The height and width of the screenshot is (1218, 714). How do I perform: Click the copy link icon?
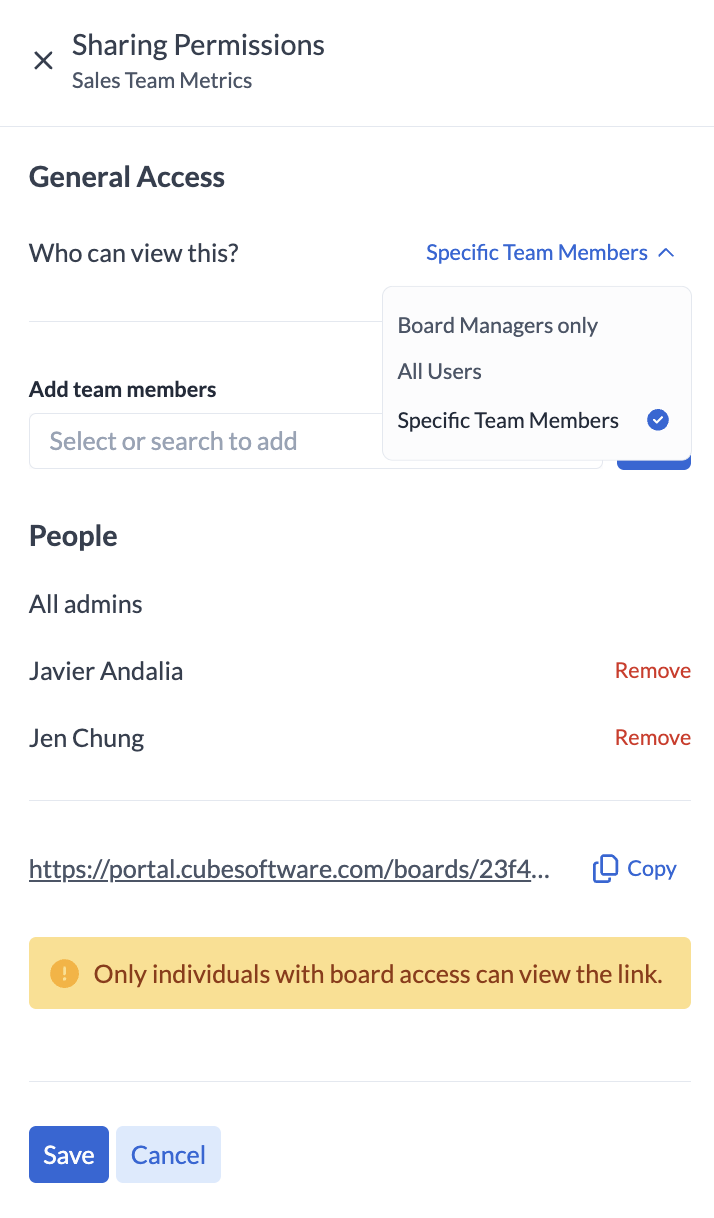point(605,869)
